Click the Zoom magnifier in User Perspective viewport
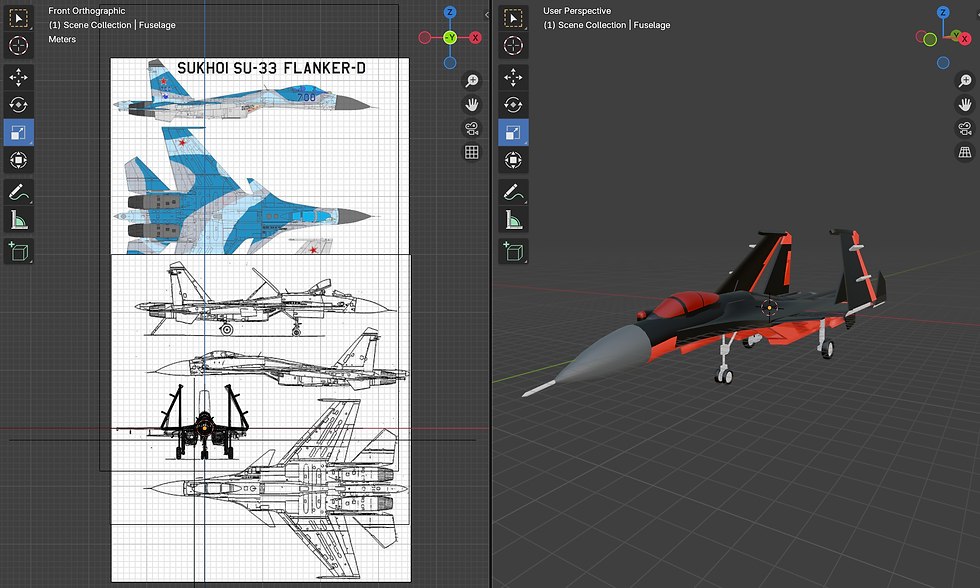 pos(965,81)
